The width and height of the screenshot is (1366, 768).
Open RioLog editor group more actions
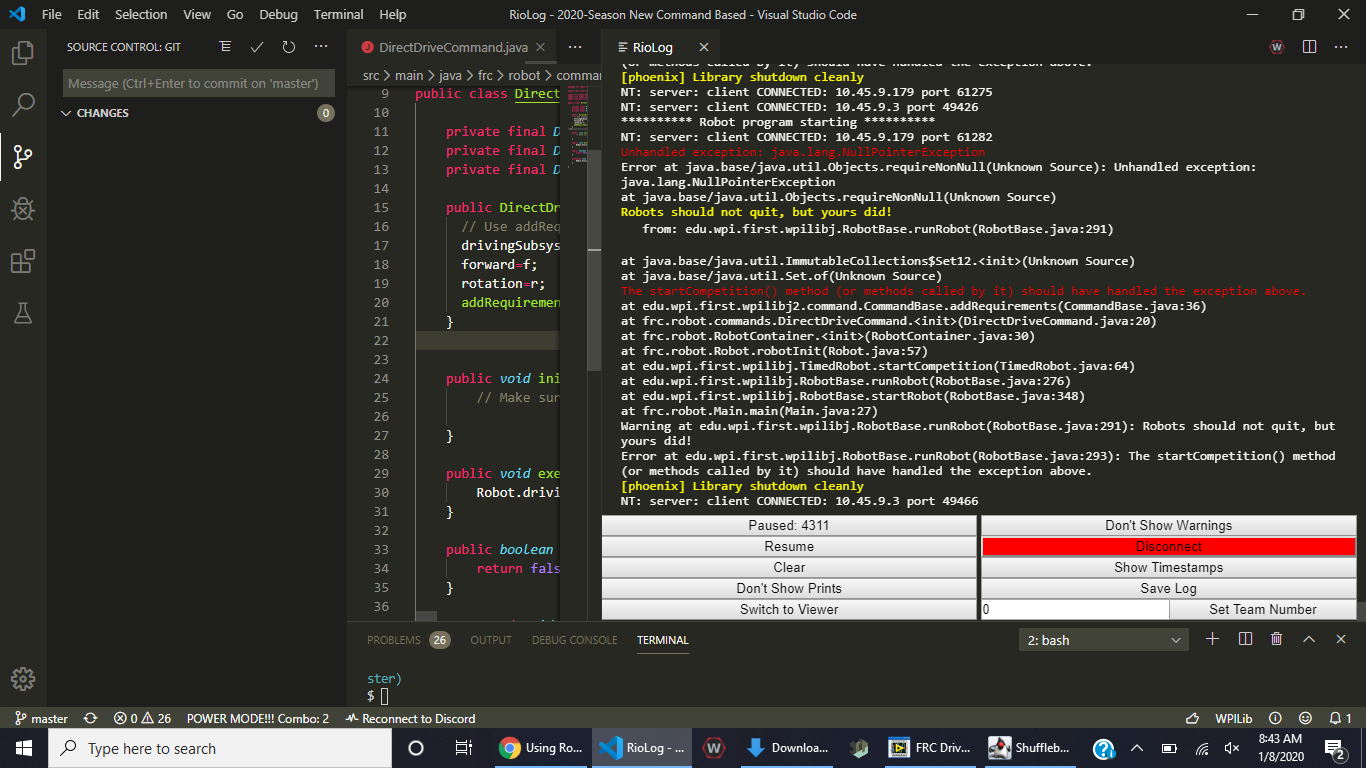[x=1342, y=47]
